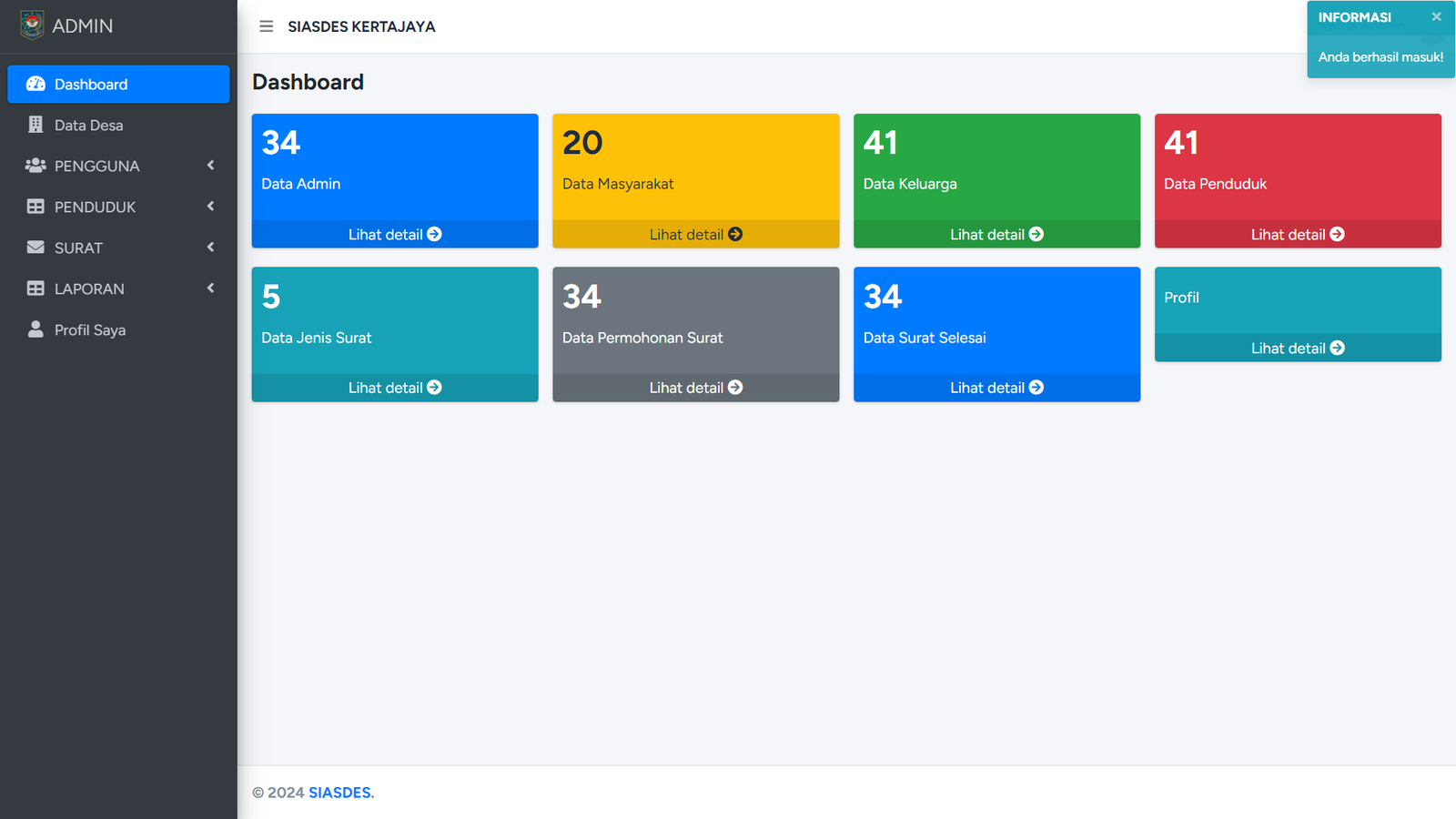Click the PENGGUNA users group icon

pyautogui.click(x=35, y=166)
